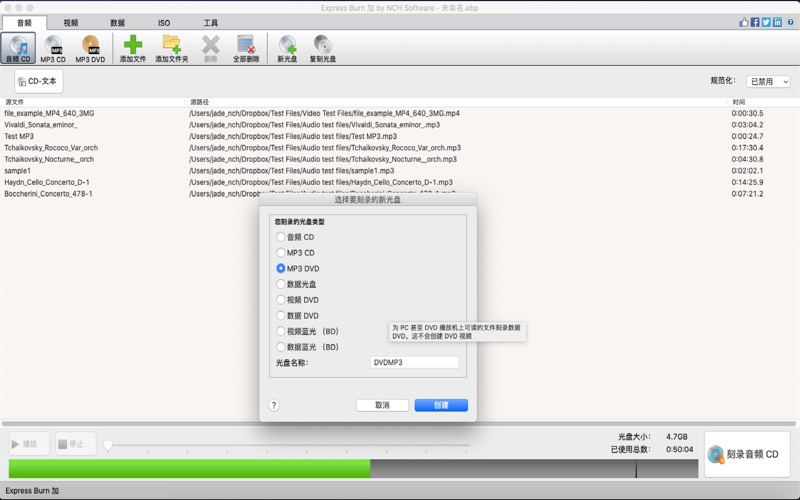Screen dimensions: 800x500
Task: Select the 音频 CD toolbar icon
Action: [x=19, y=46]
